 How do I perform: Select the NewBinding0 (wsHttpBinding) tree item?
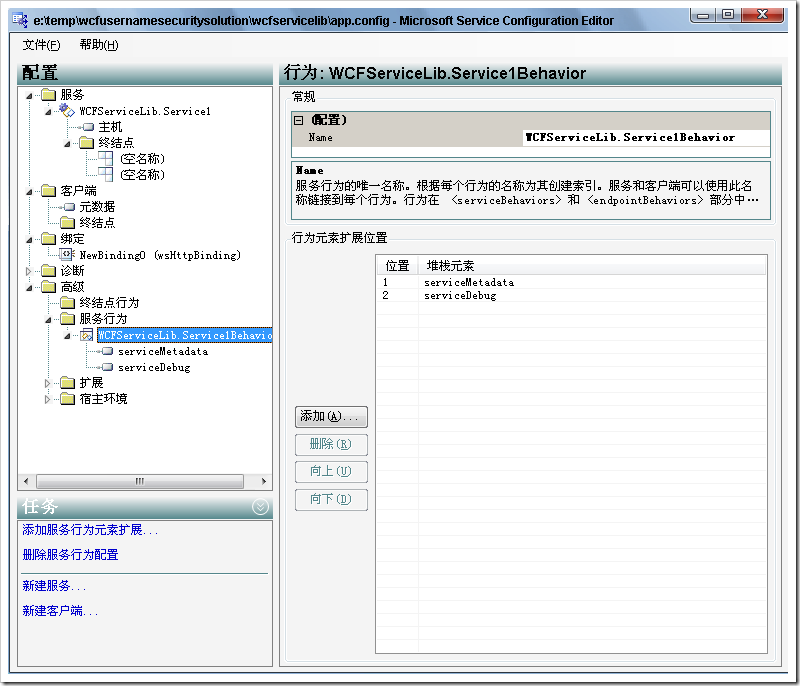point(160,255)
